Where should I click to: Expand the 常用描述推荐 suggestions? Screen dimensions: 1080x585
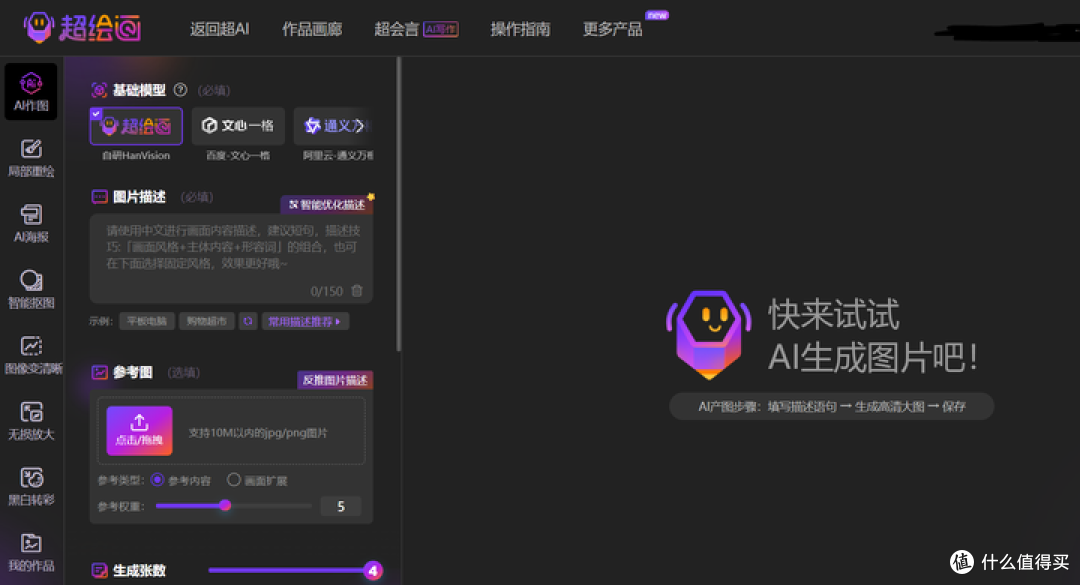[x=305, y=321]
